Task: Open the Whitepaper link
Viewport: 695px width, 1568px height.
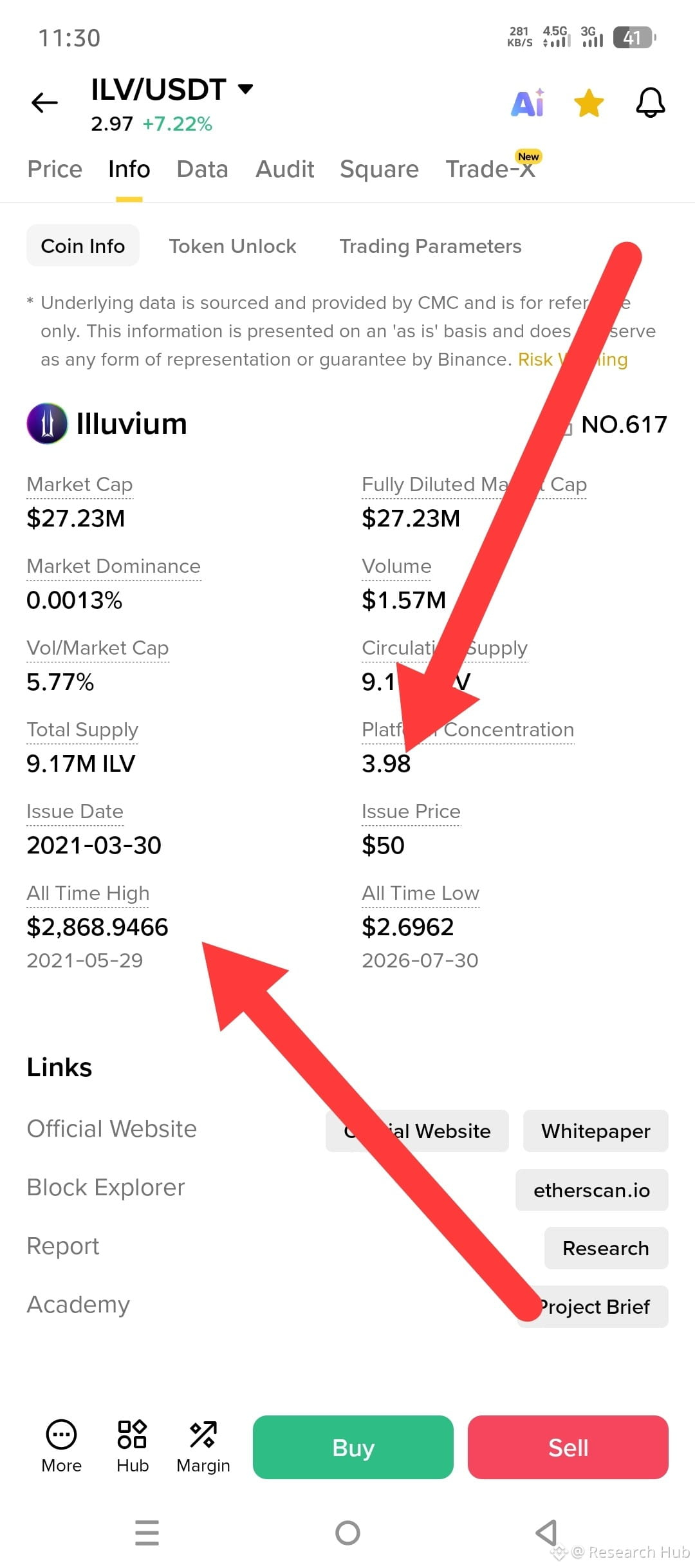Action: [595, 1131]
